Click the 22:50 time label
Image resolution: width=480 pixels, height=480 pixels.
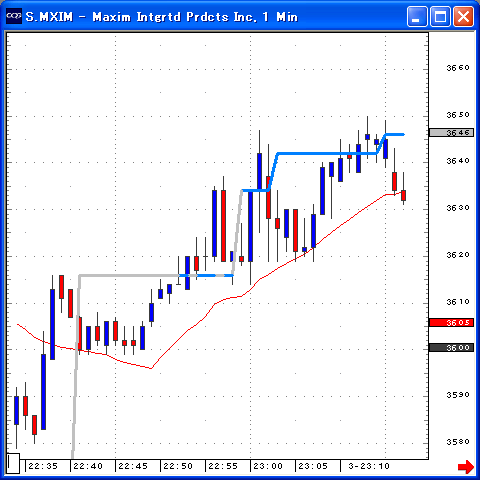point(178,466)
